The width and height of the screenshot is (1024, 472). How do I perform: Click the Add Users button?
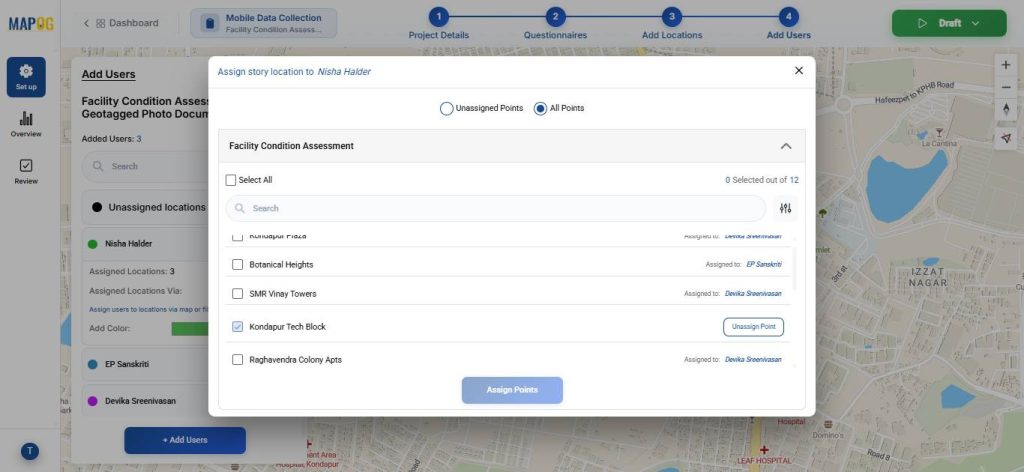185,440
